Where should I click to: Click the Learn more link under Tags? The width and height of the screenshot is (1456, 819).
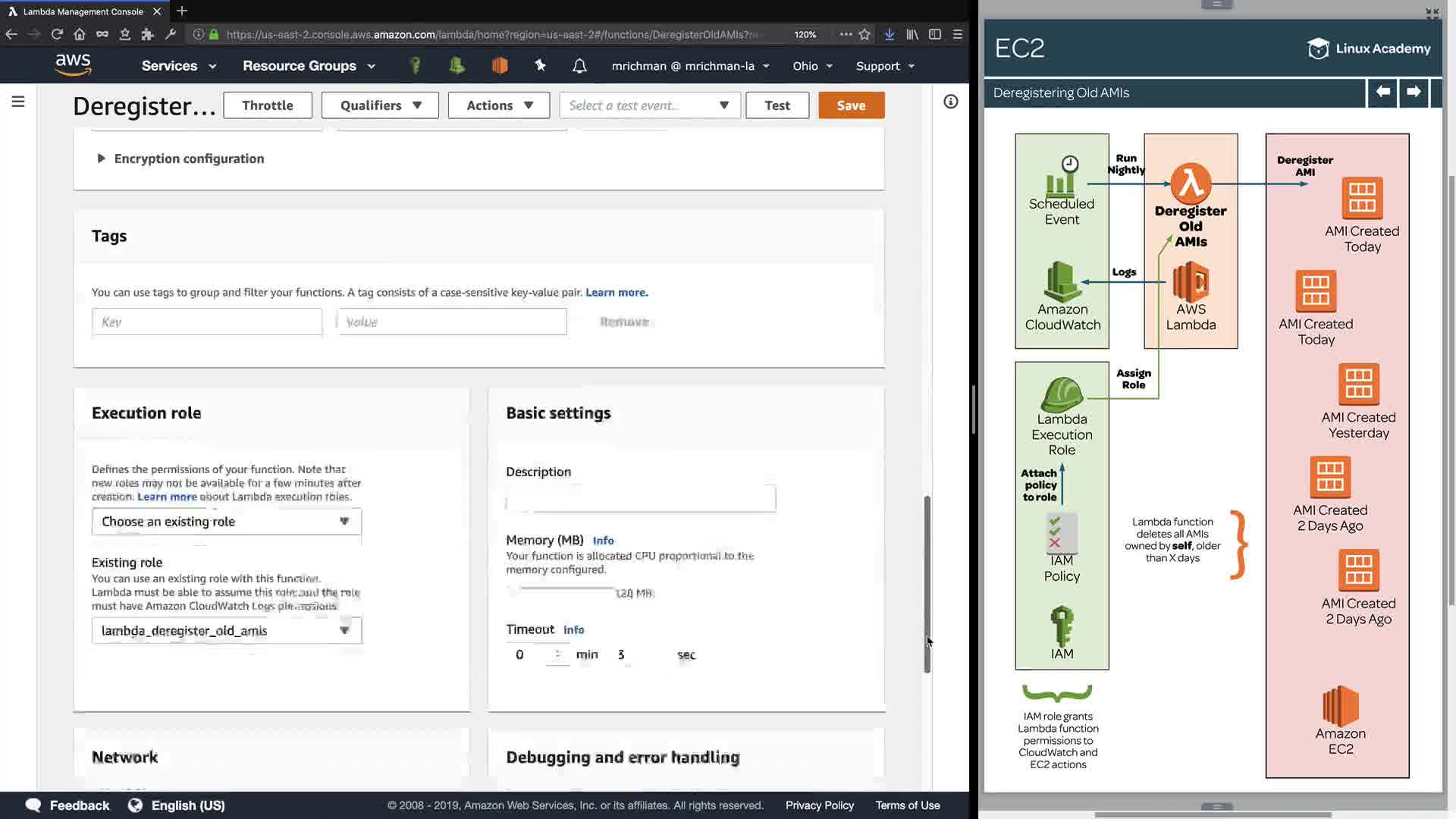tap(616, 293)
